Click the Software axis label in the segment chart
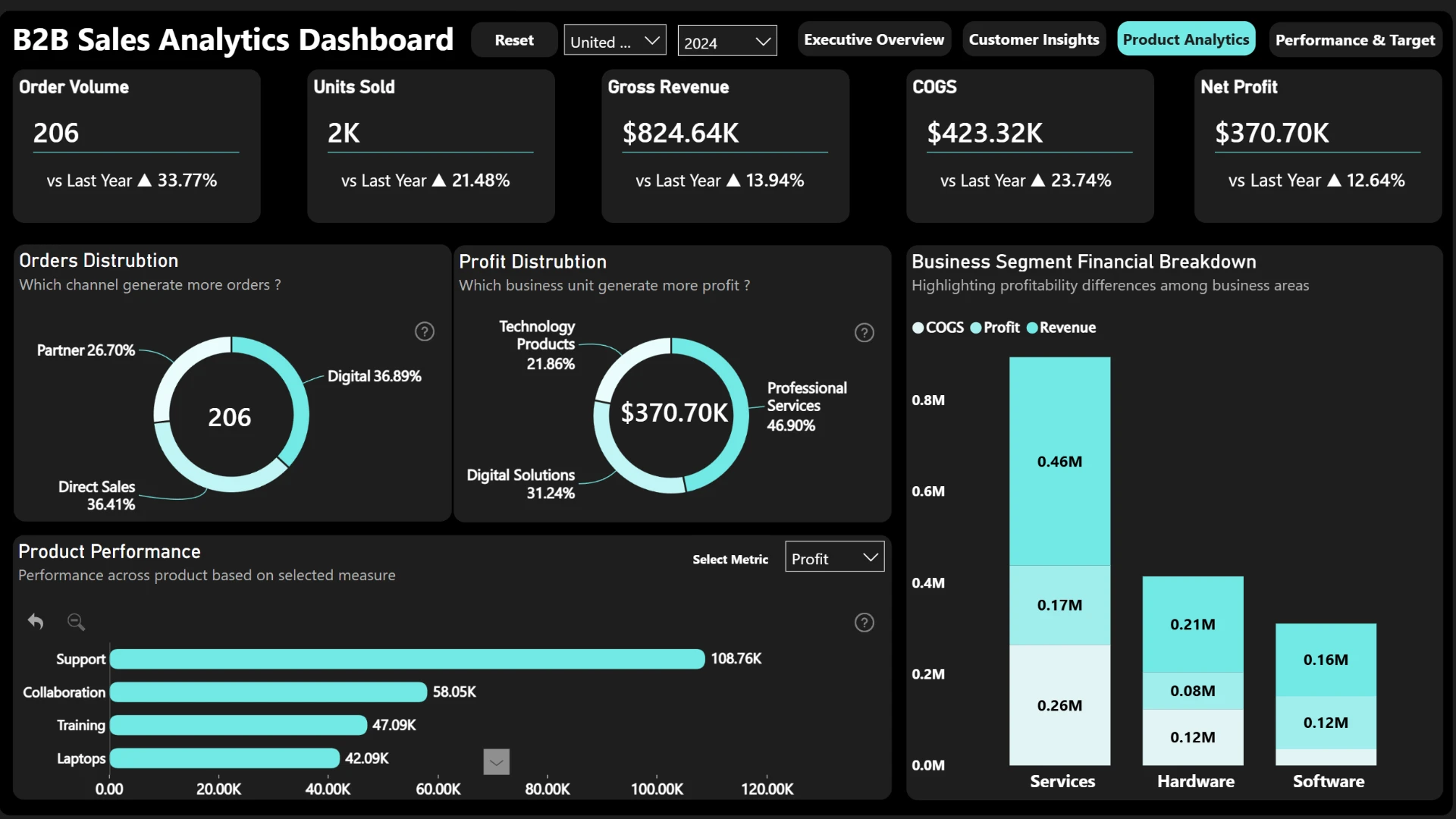 pos(1329,781)
